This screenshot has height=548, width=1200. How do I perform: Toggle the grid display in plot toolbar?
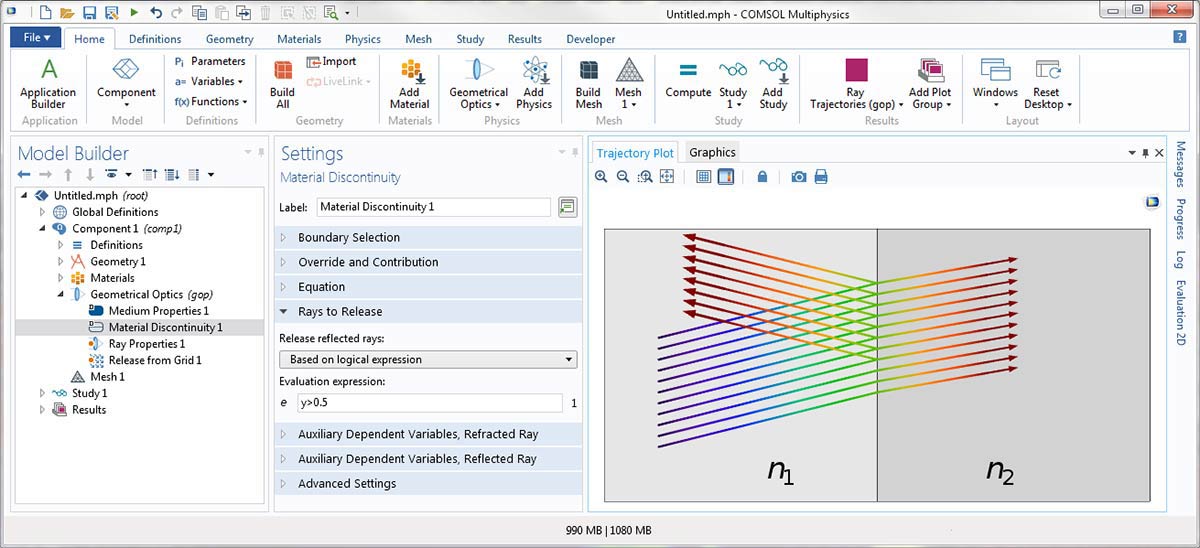(x=703, y=177)
